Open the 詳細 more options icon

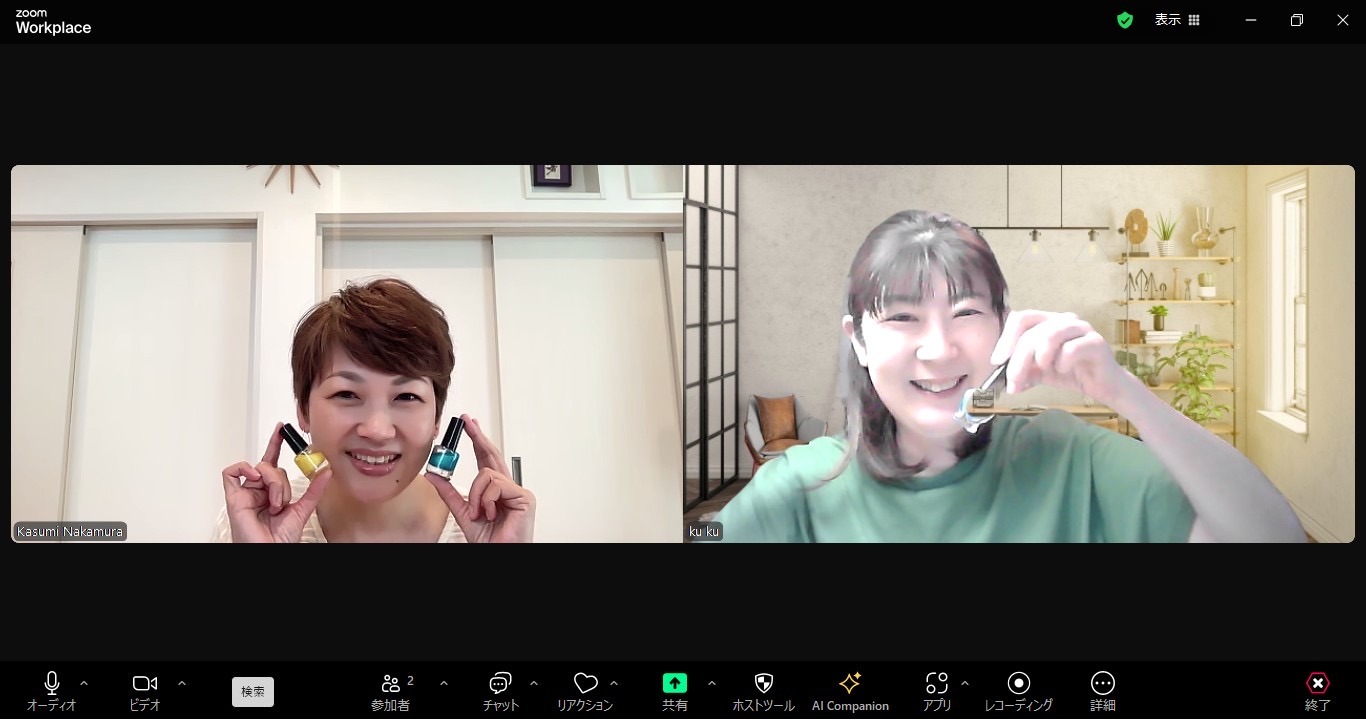pyautogui.click(x=1103, y=683)
